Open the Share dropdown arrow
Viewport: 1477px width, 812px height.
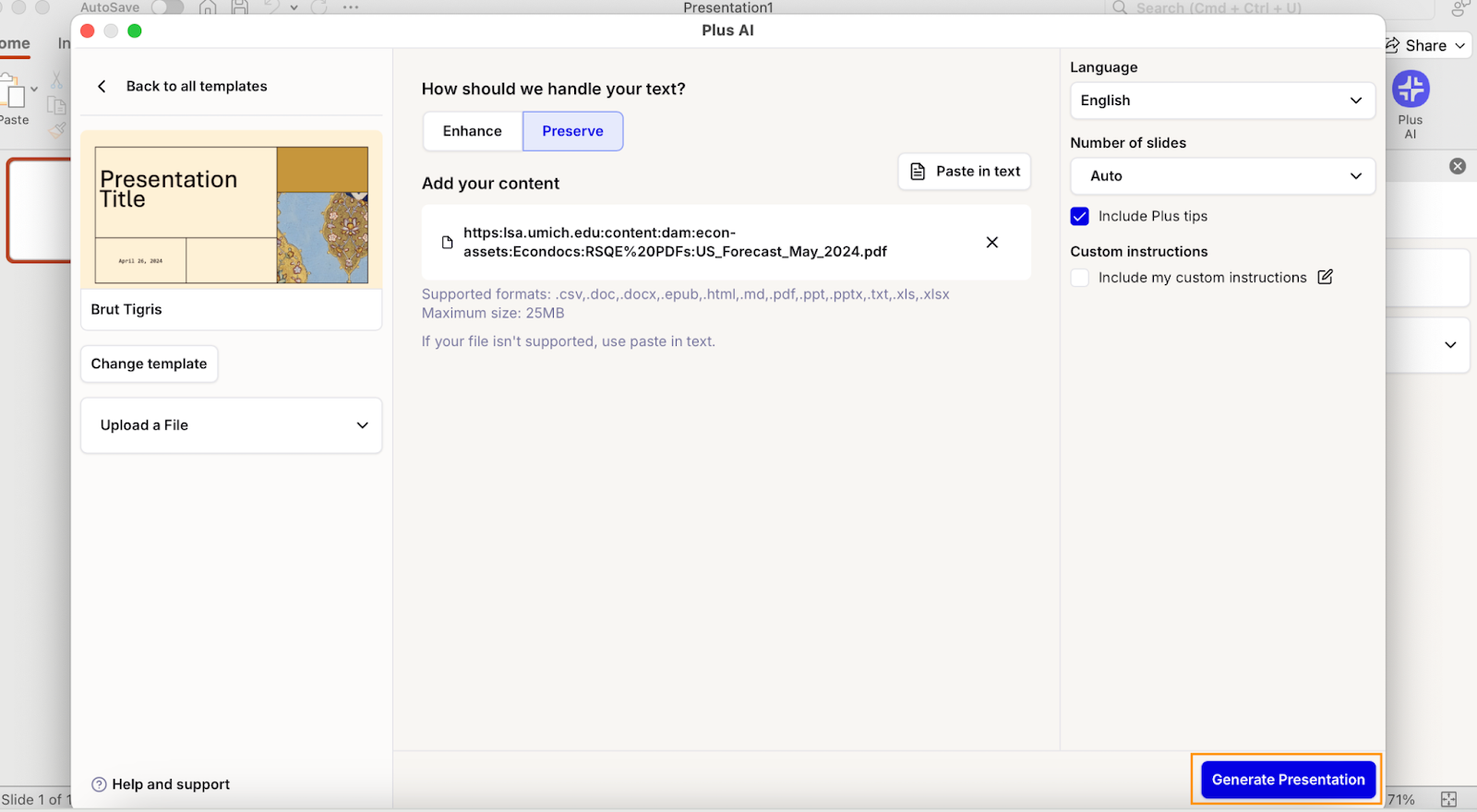[x=1459, y=45]
